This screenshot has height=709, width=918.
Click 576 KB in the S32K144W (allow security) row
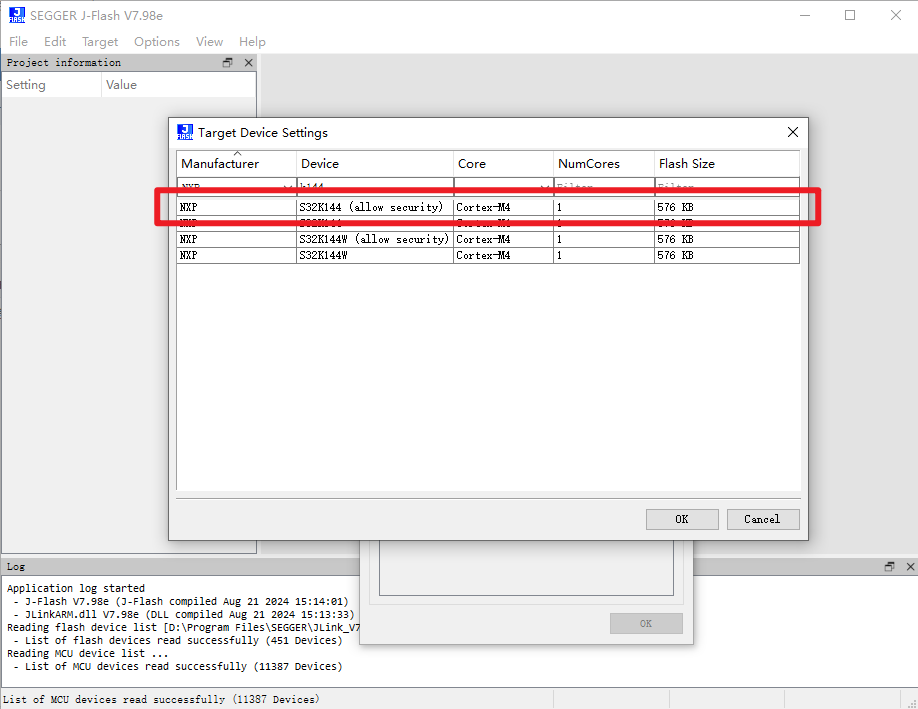(675, 239)
